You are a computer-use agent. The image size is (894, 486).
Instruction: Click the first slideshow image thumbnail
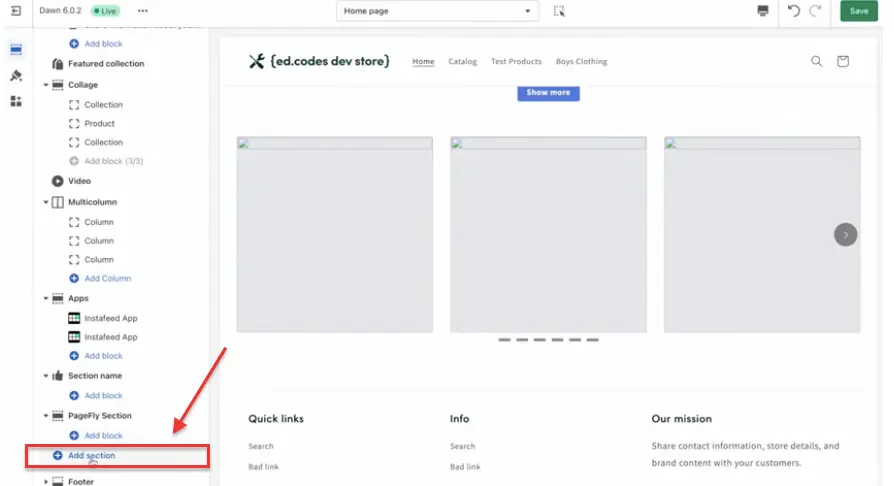[335, 234]
